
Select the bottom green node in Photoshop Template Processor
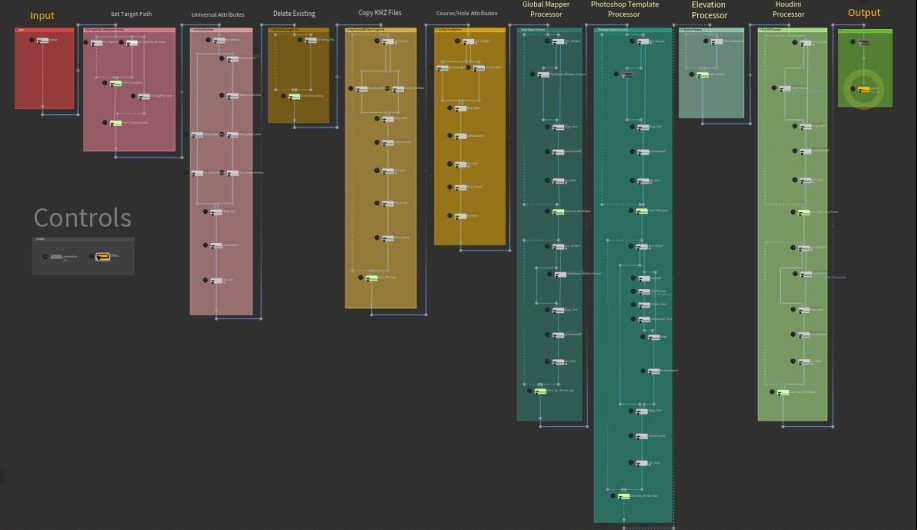(624, 496)
